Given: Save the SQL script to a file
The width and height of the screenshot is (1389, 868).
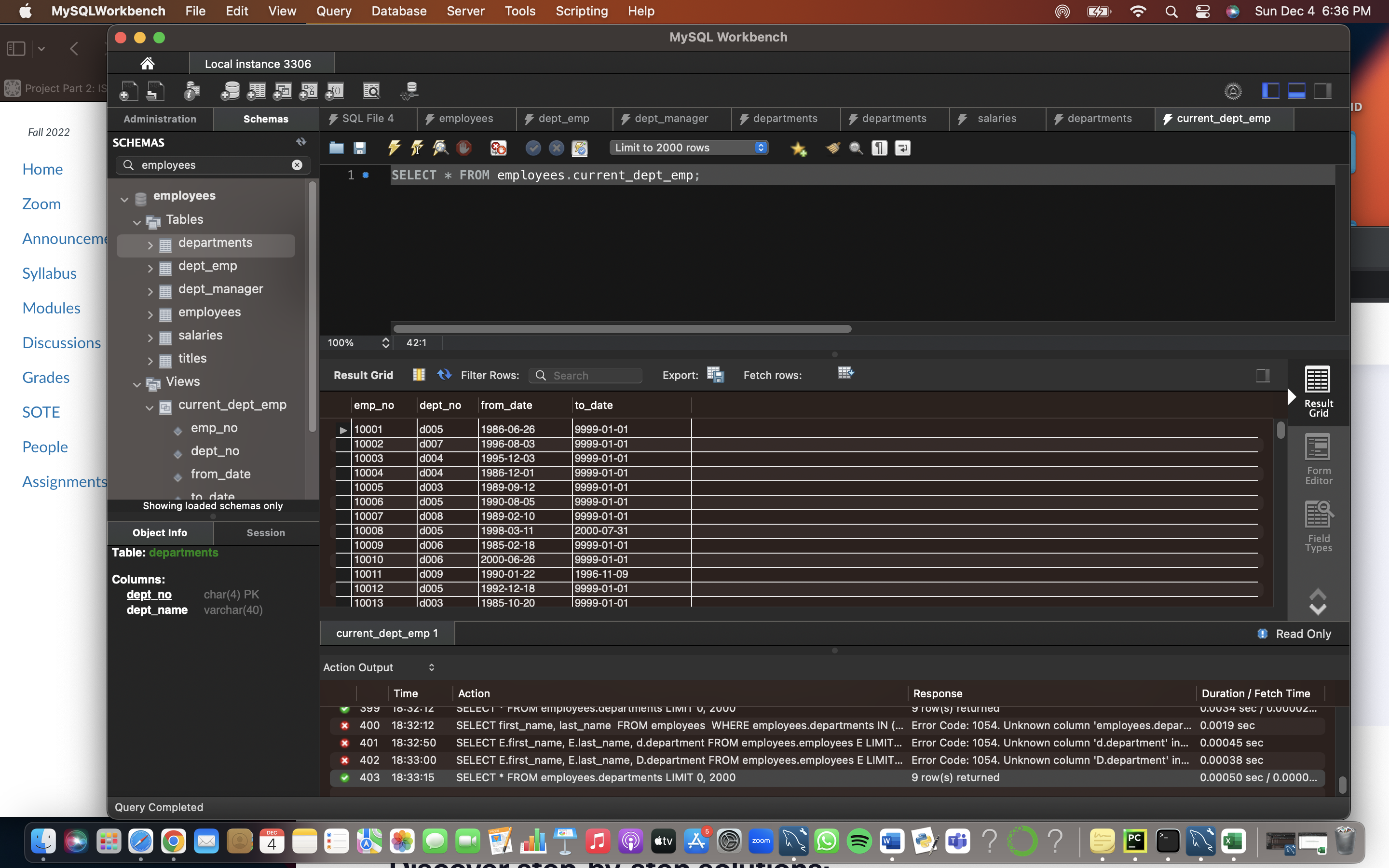Looking at the screenshot, I should coord(359,148).
